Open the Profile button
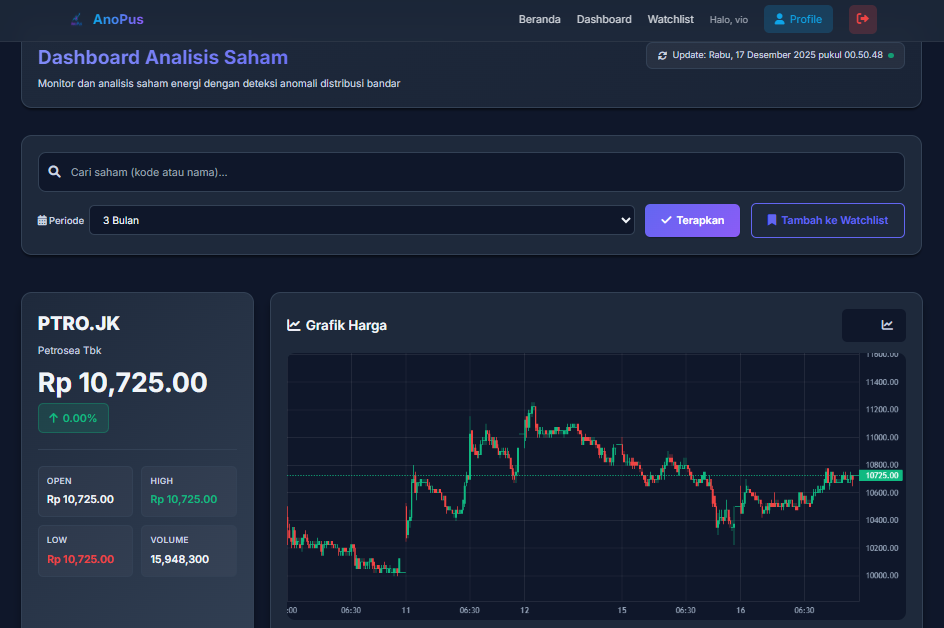The width and height of the screenshot is (944, 628). click(x=797, y=19)
